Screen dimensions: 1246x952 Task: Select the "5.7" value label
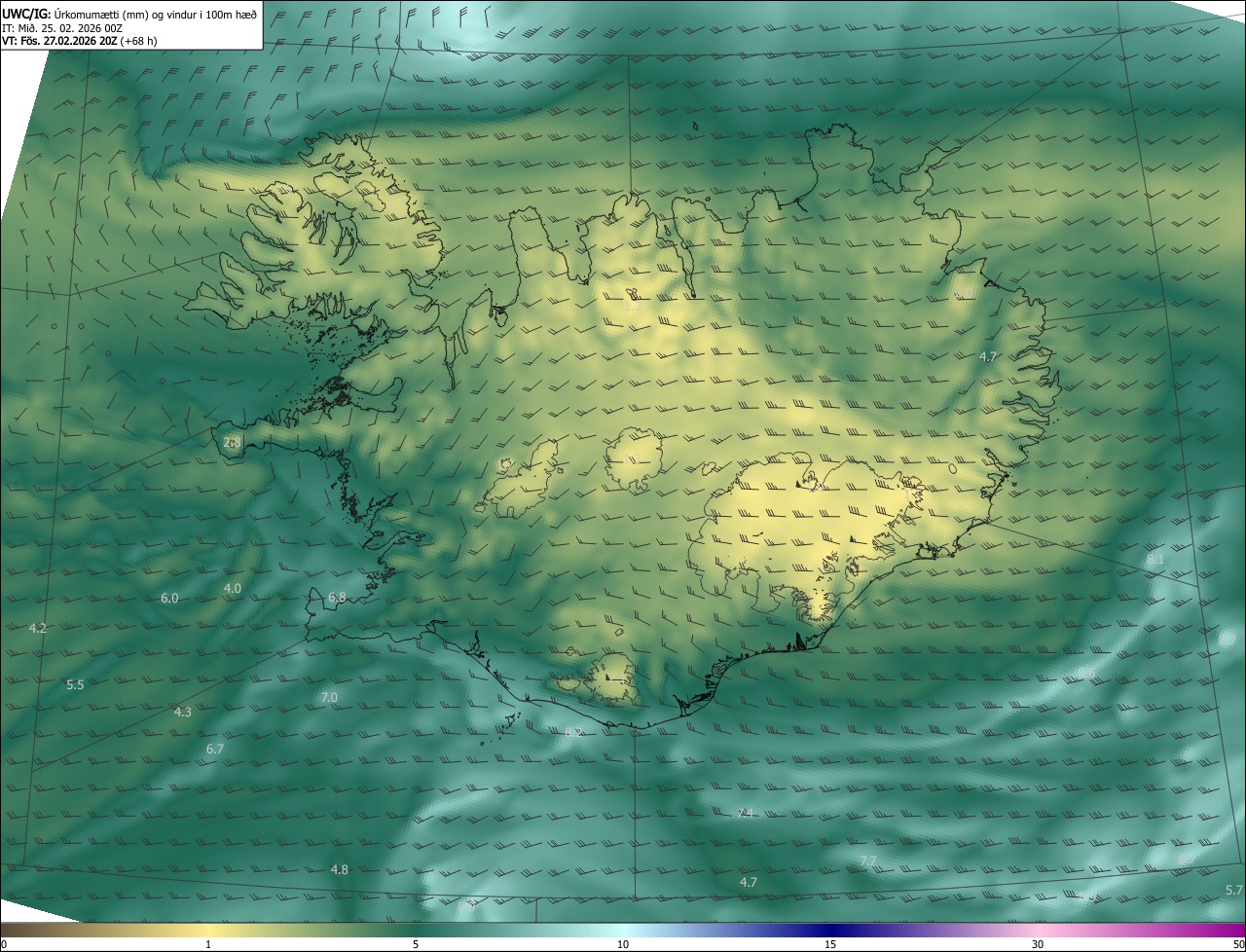pyautogui.click(x=1234, y=890)
